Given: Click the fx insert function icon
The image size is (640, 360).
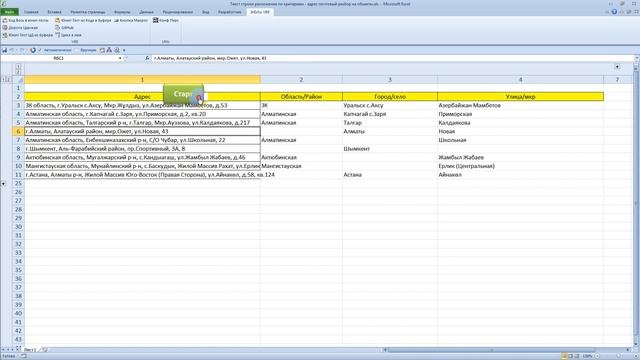Looking at the screenshot, I should pos(147,58).
